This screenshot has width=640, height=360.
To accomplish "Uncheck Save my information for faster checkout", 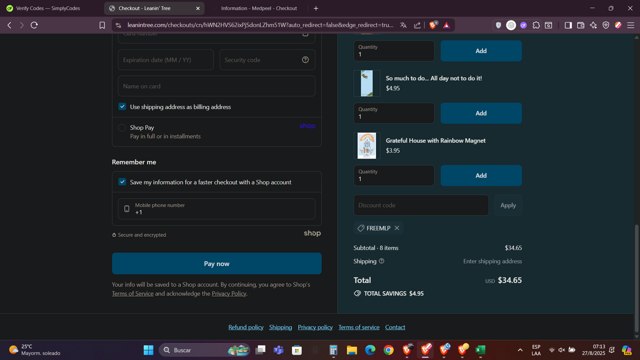I will coord(122,182).
